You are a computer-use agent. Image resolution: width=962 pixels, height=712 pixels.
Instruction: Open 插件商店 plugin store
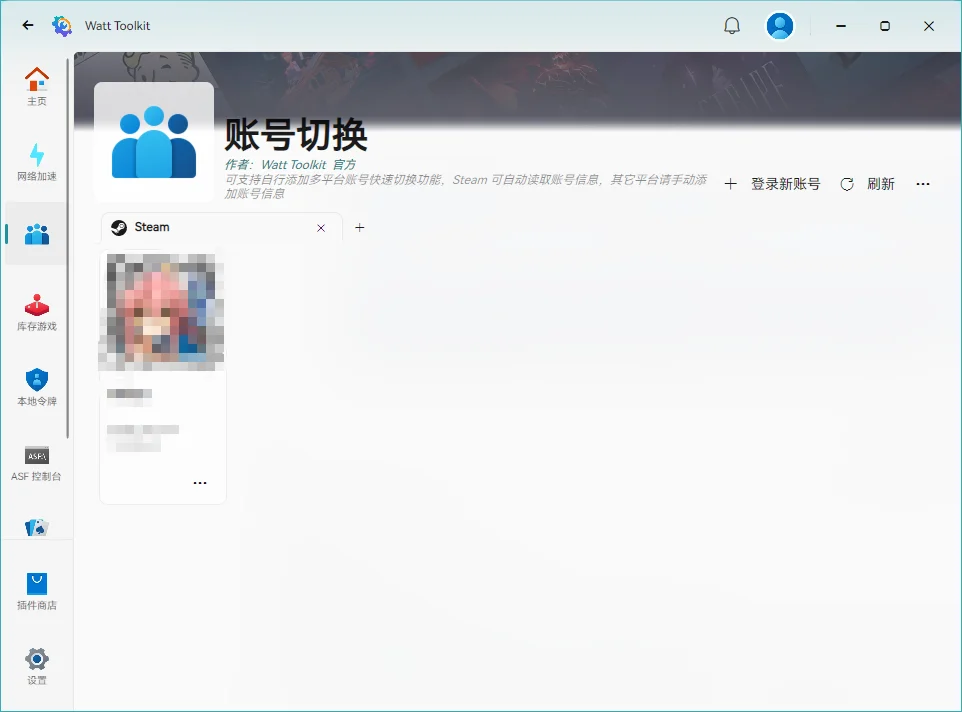[x=37, y=591]
